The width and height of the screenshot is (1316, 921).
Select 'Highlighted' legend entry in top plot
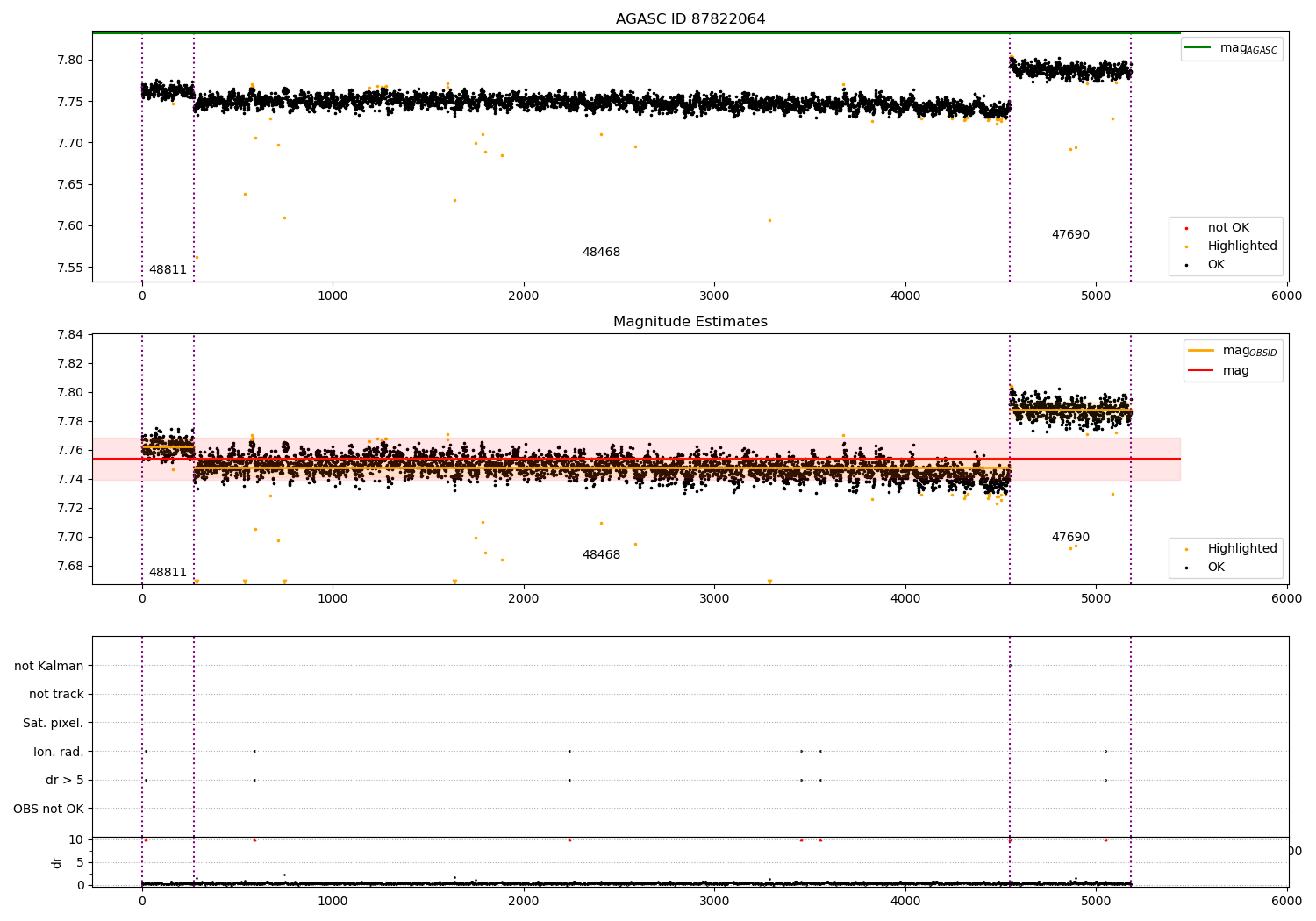point(1242,246)
